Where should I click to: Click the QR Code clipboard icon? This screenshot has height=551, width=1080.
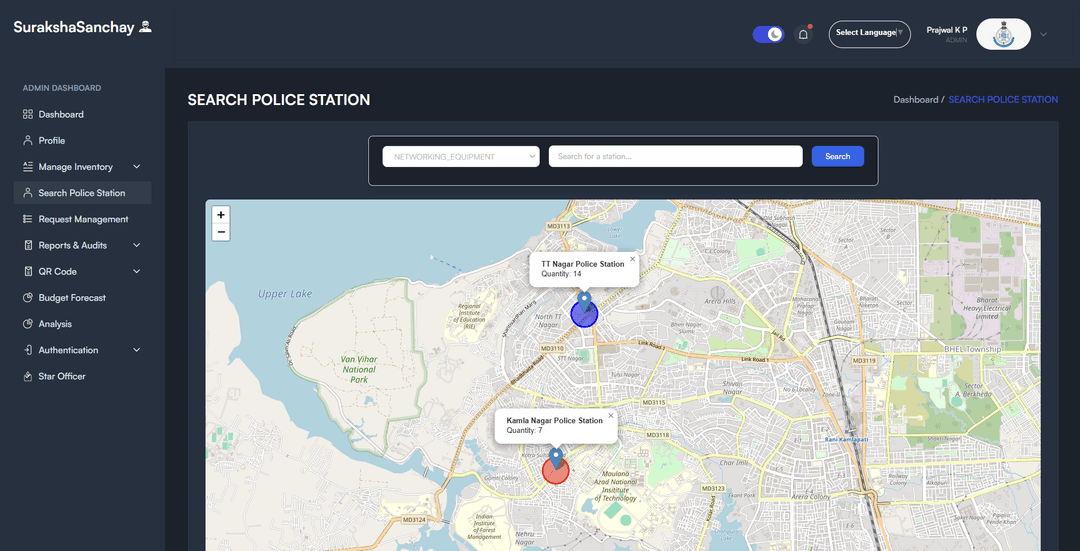pyautogui.click(x=28, y=271)
